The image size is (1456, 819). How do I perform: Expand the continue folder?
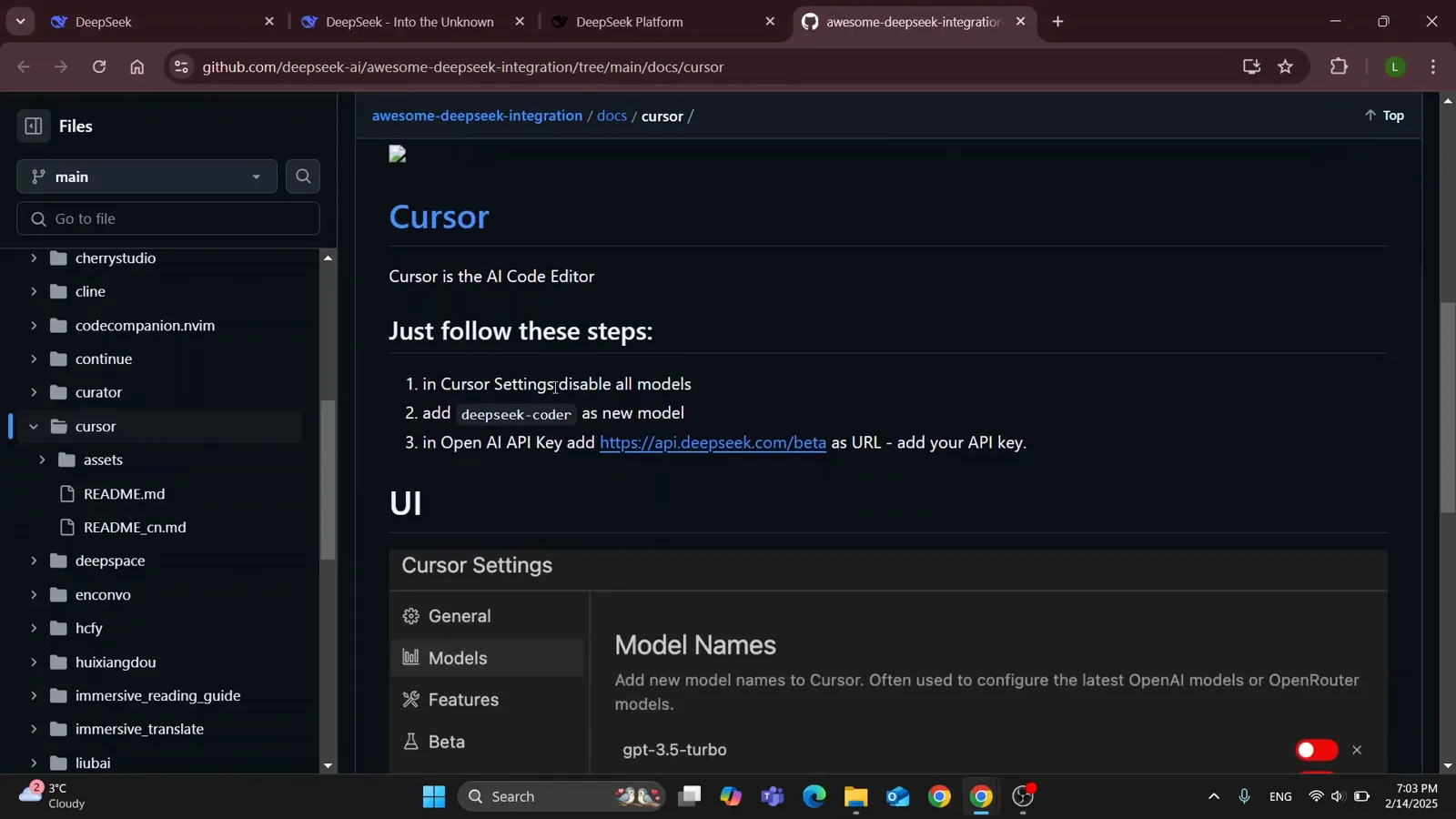click(34, 359)
